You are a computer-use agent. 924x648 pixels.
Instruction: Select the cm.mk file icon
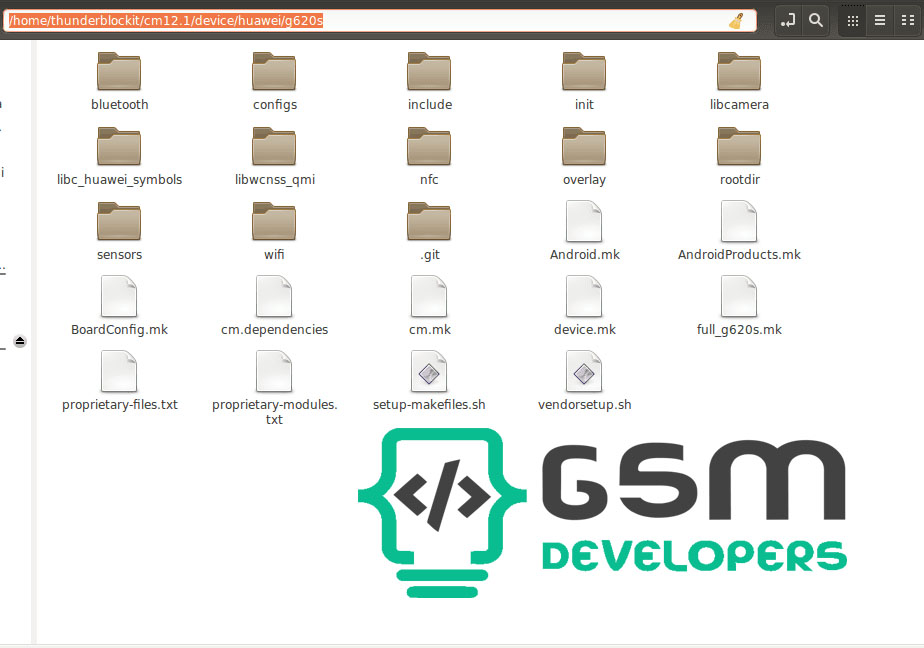(429, 296)
